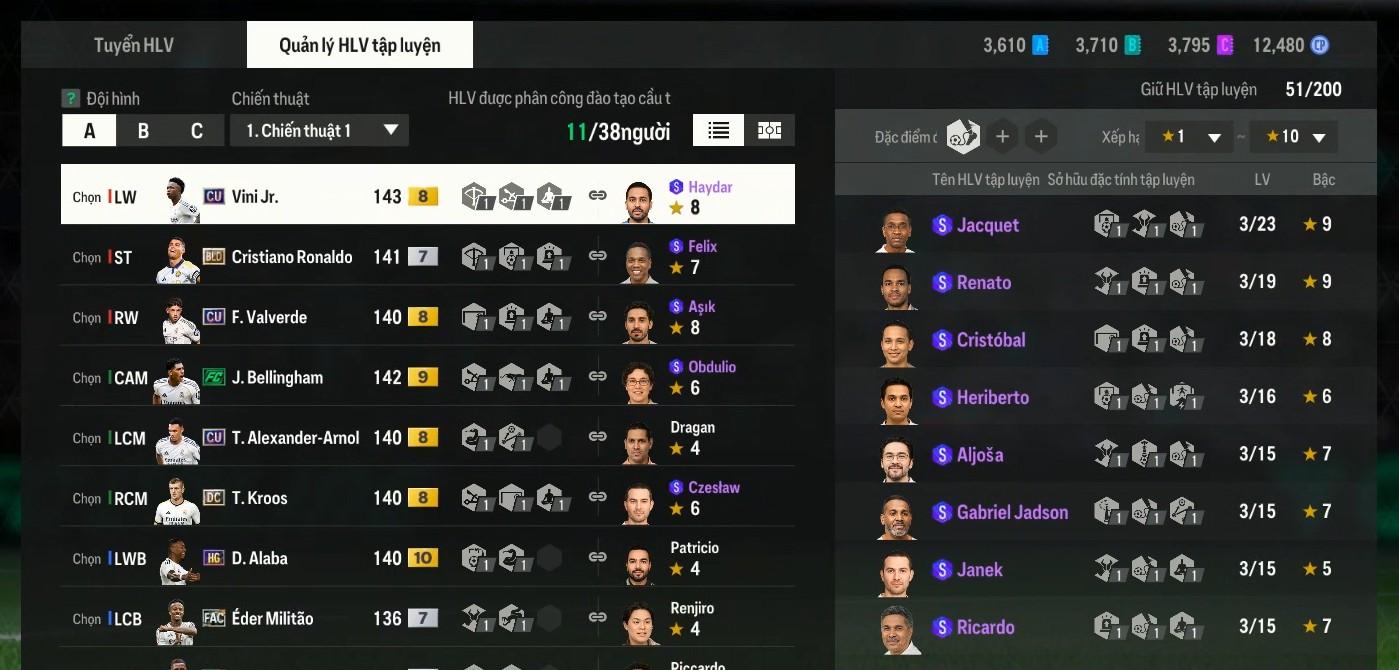Select squad A
The width and height of the screenshot is (1399, 670).
[x=89, y=131]
